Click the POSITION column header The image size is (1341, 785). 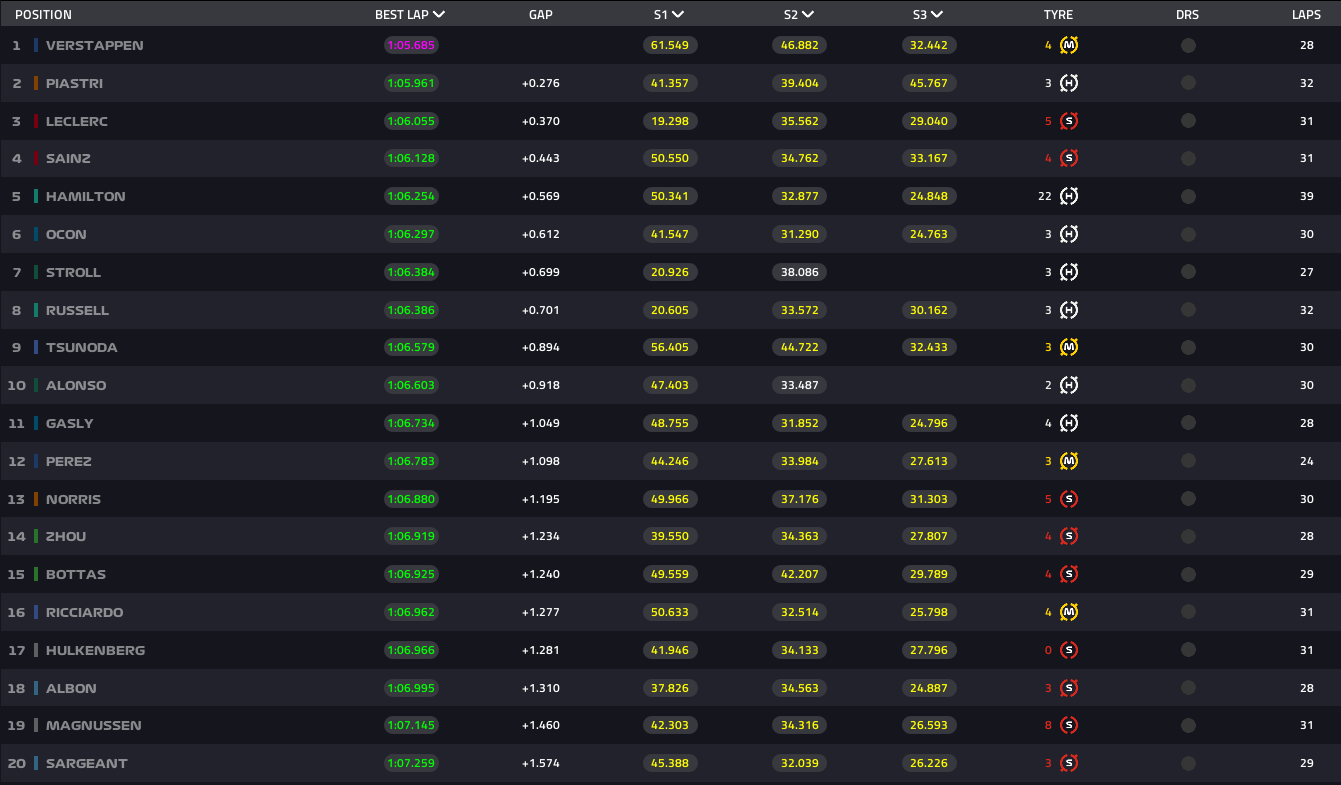click(x=43, y=14)
